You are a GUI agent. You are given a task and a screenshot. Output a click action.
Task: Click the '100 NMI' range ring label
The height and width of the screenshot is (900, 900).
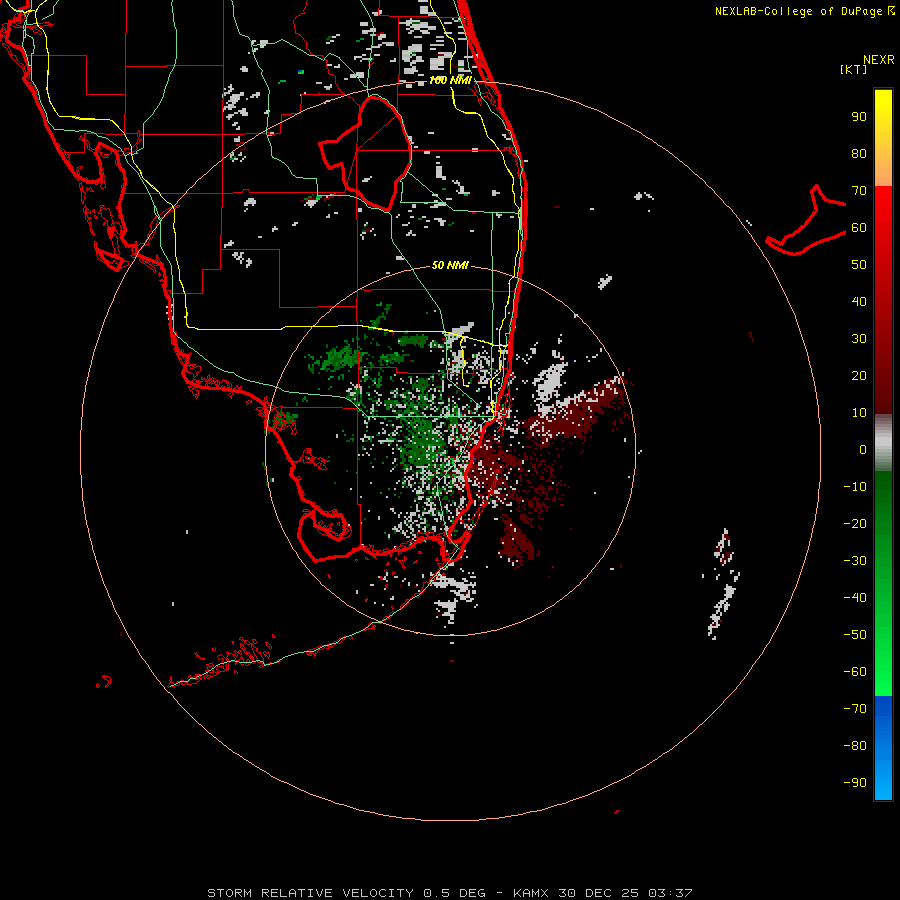point(450,80)
